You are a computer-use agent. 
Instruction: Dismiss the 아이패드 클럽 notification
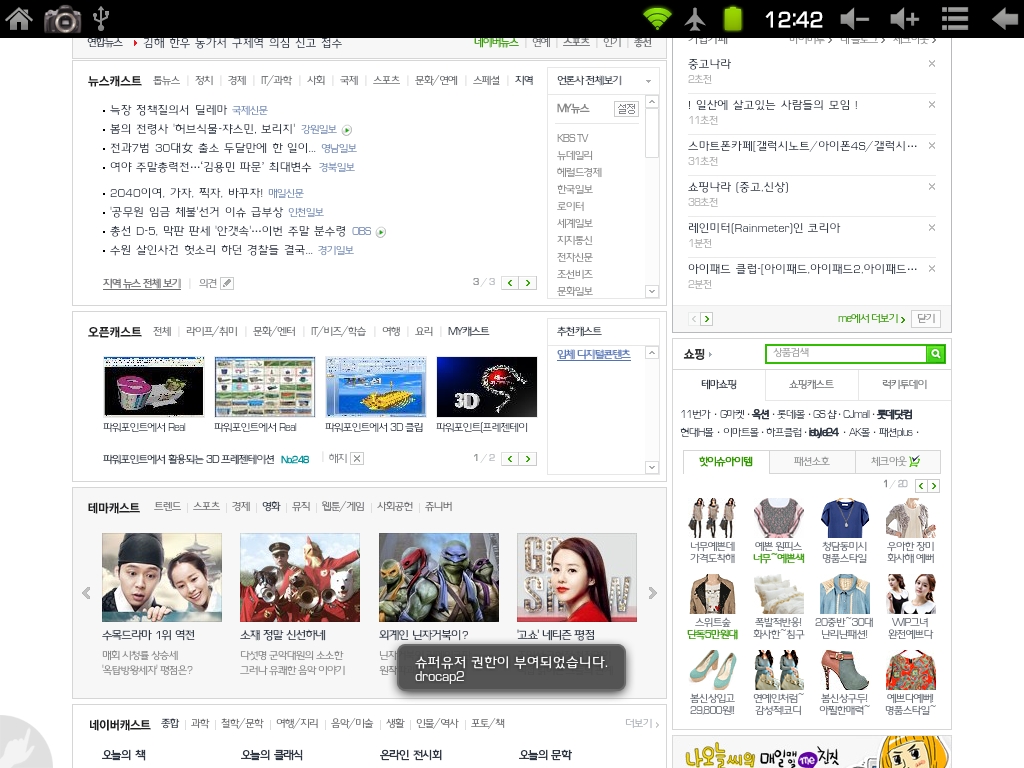(x=932, y=269)
